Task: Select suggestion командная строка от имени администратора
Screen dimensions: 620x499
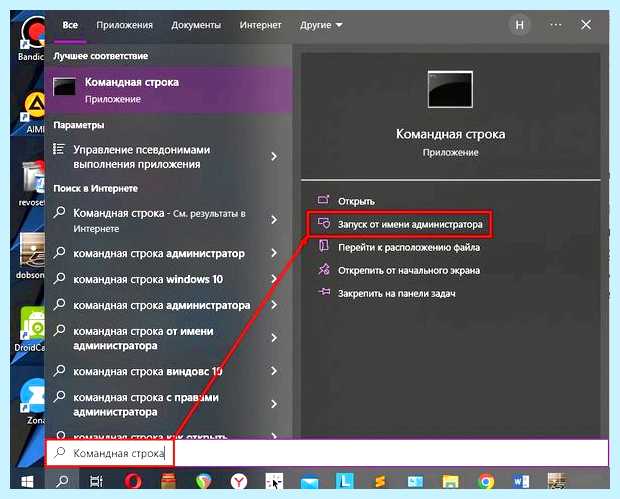Action: click(x=143, y=338)
